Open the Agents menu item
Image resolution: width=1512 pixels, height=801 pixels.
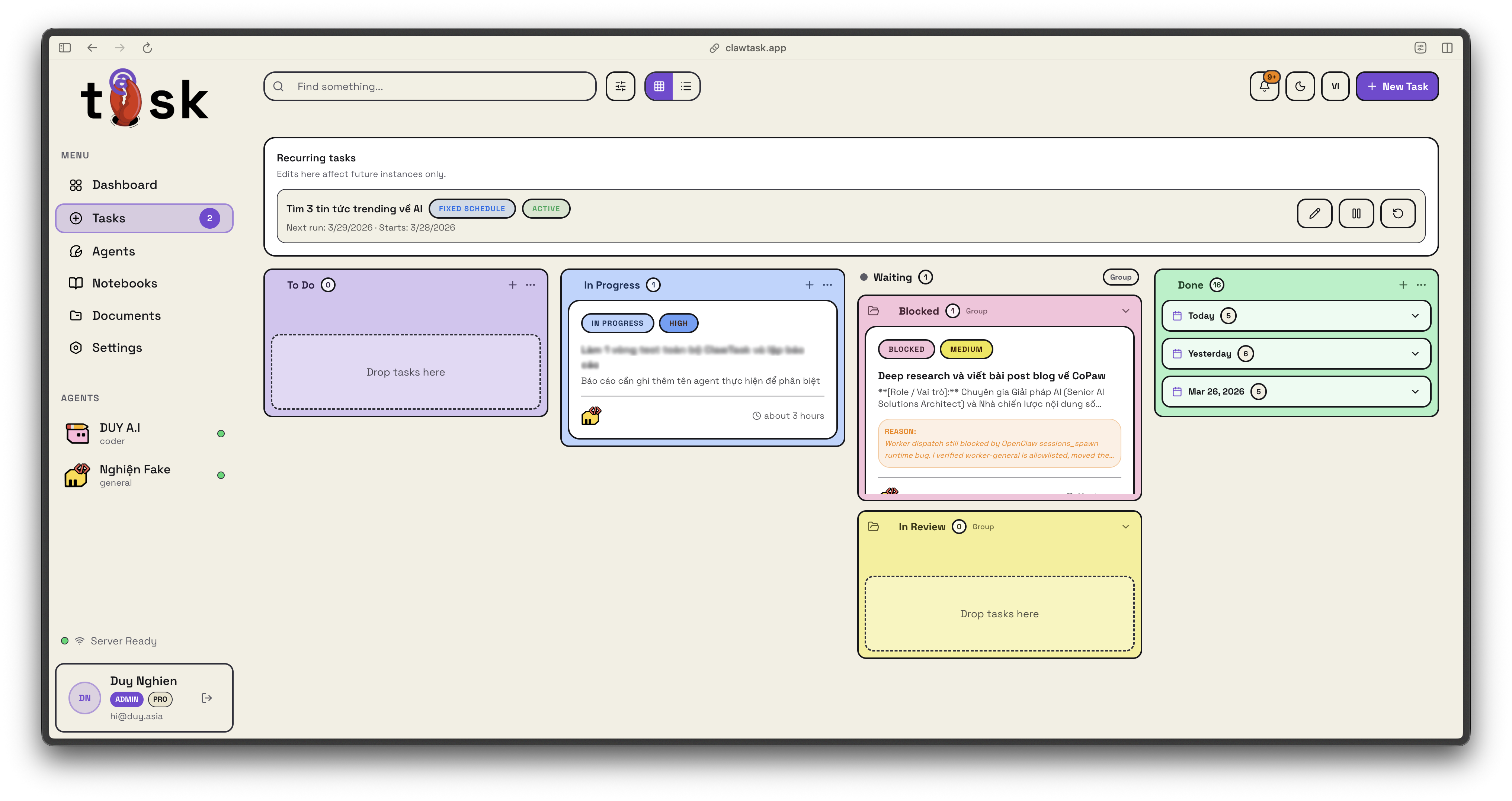113,251
